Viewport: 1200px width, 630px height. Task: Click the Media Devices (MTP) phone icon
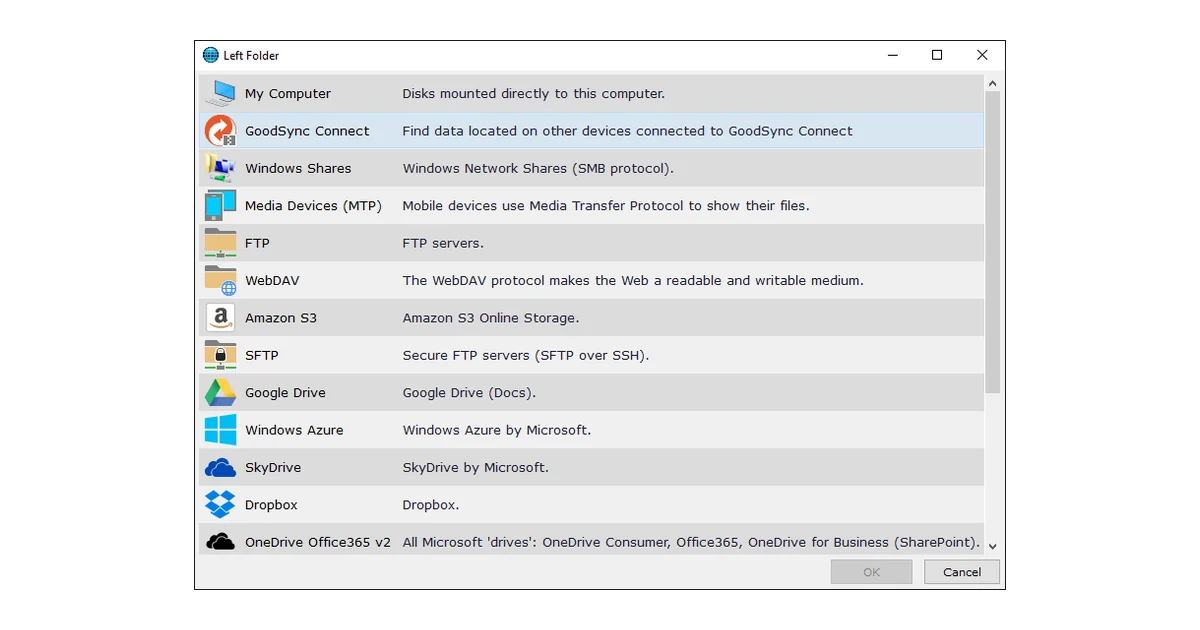tap(220, 205)
